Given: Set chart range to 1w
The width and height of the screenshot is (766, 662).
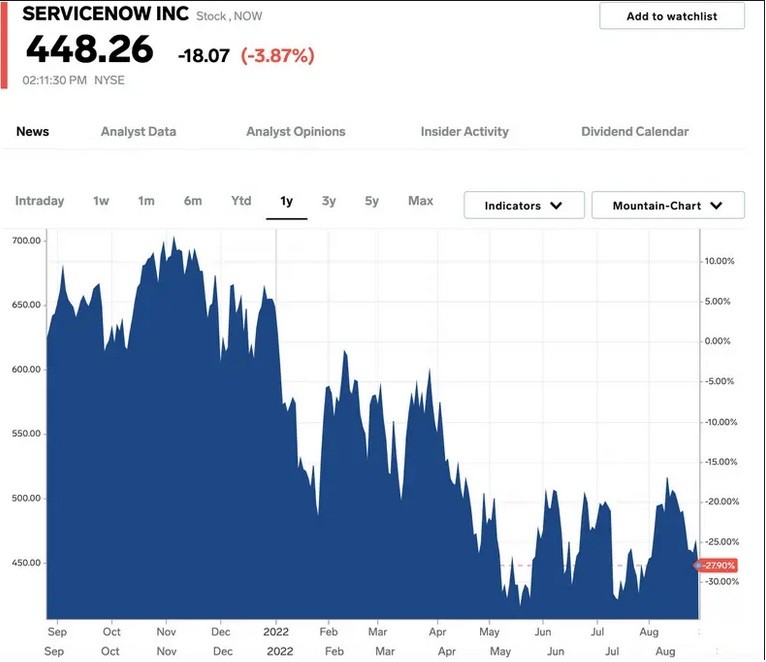Looking at the screenshot, I should coord(101,201).
